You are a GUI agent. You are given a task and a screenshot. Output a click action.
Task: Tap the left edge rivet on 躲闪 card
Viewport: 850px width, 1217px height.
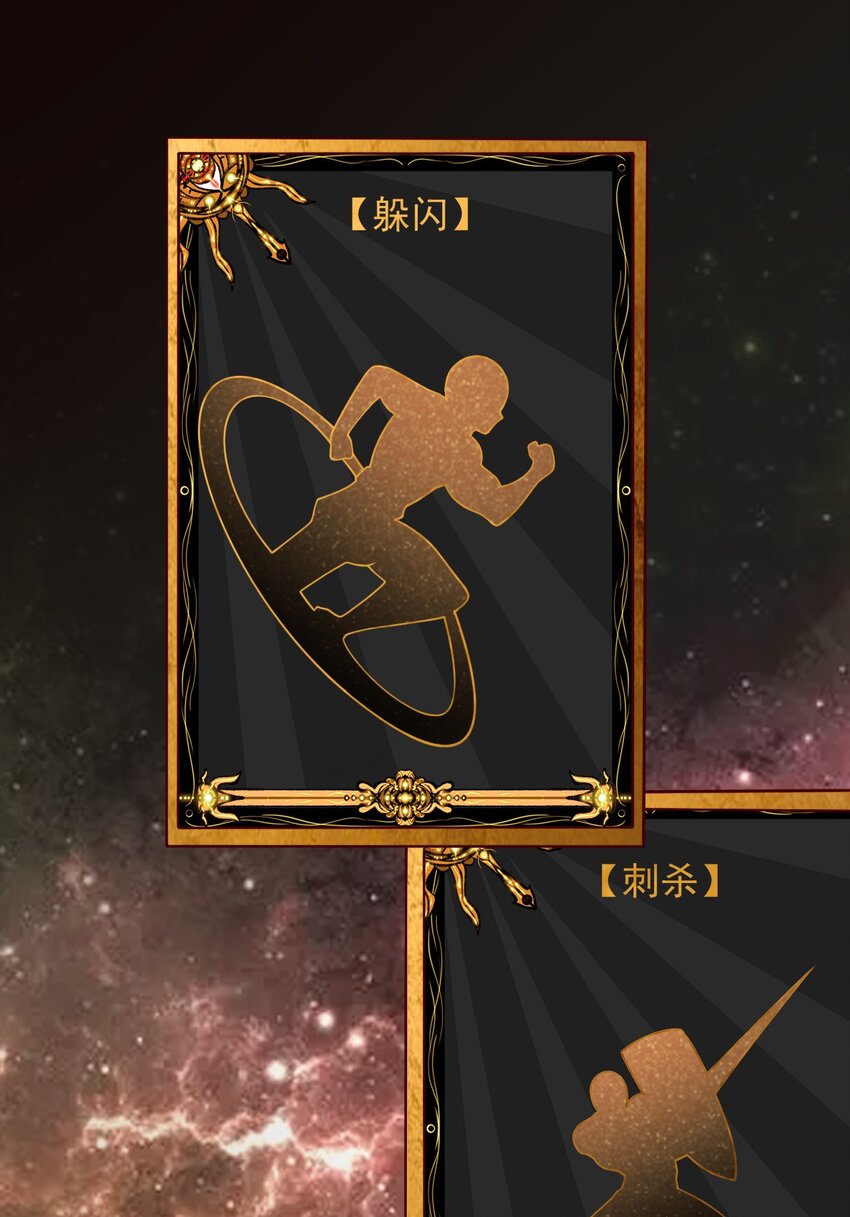click(x=185, y=490)
